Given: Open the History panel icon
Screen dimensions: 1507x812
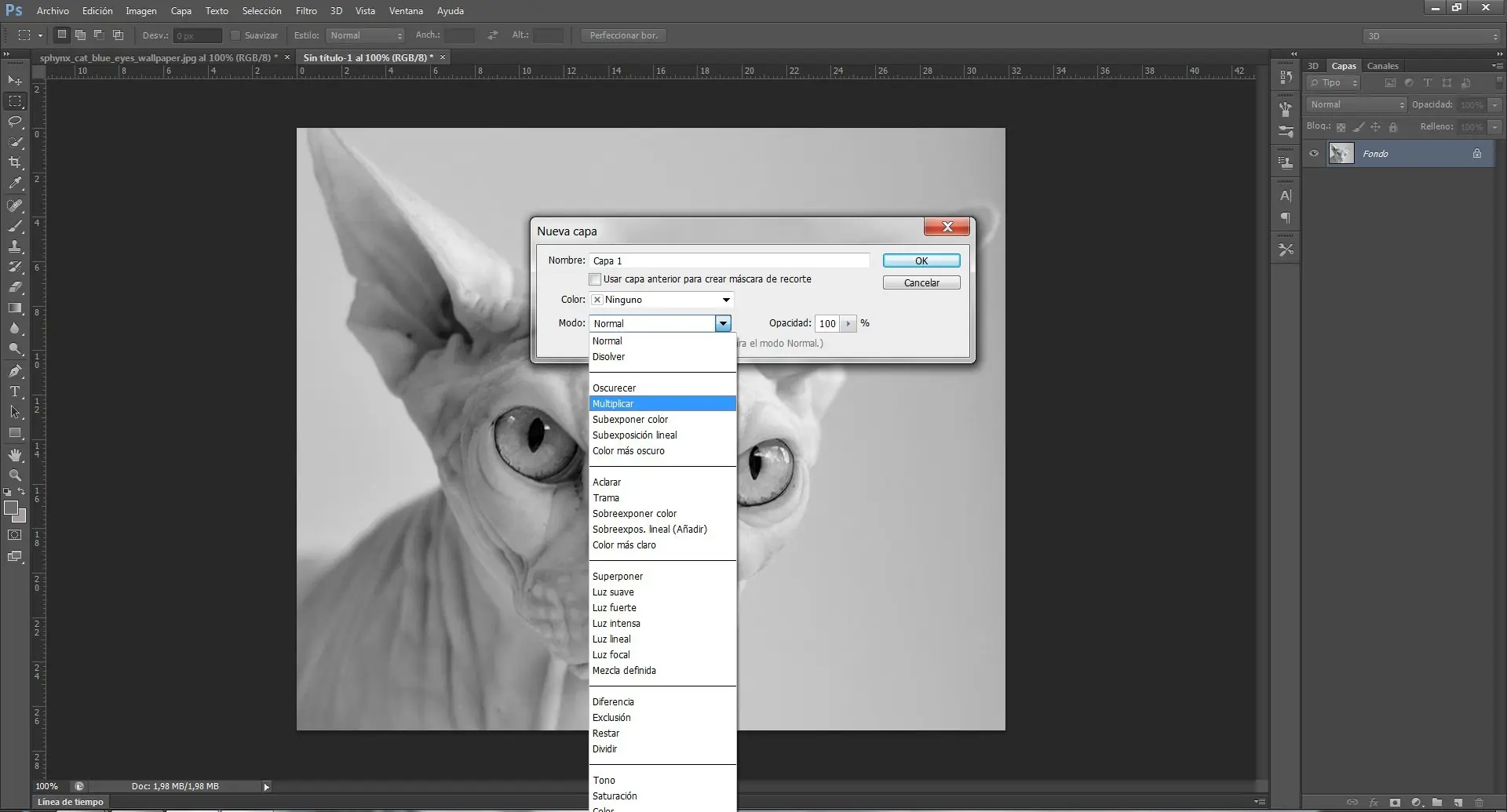Looking at the screenshot, I should 1286,77.
